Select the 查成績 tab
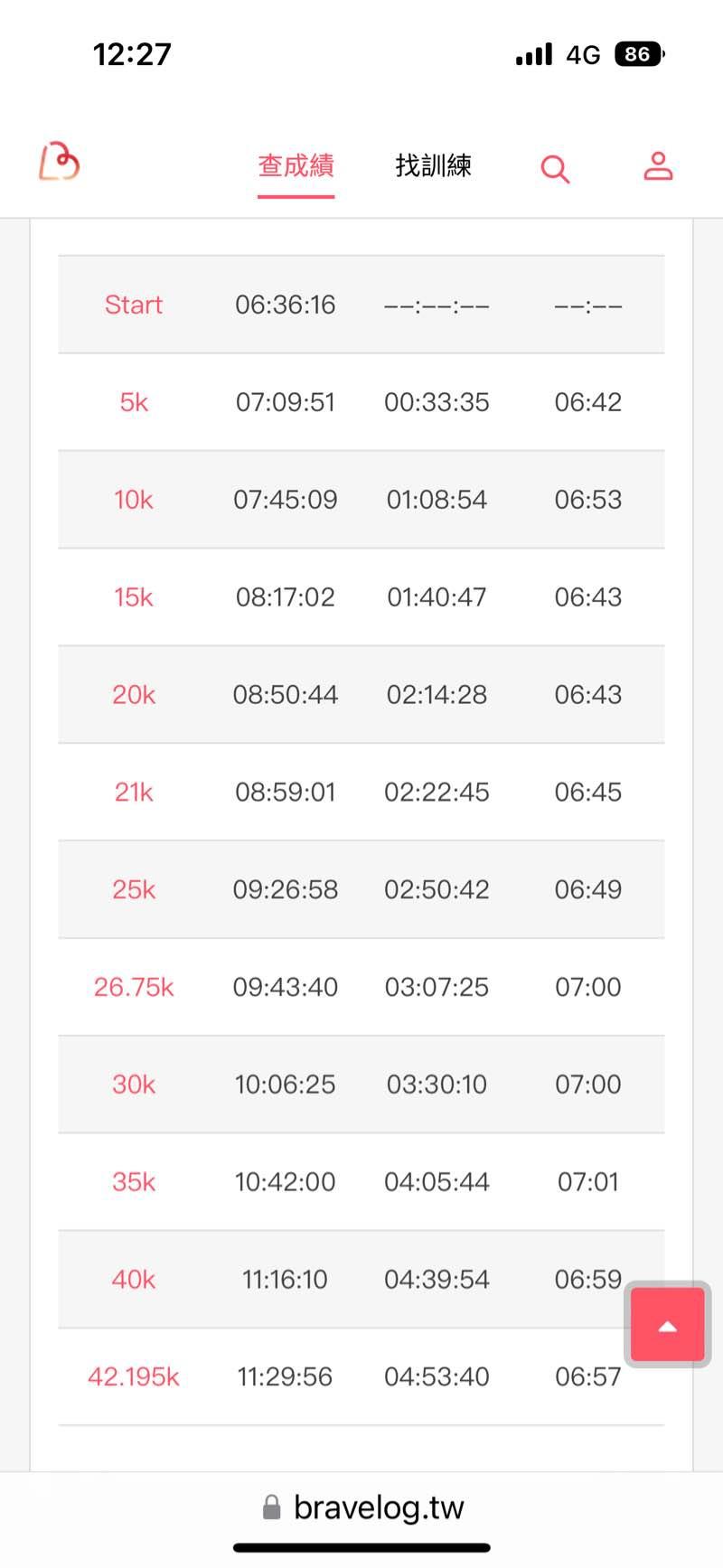This screenshot has height=1568, width=723. (296, 166)
